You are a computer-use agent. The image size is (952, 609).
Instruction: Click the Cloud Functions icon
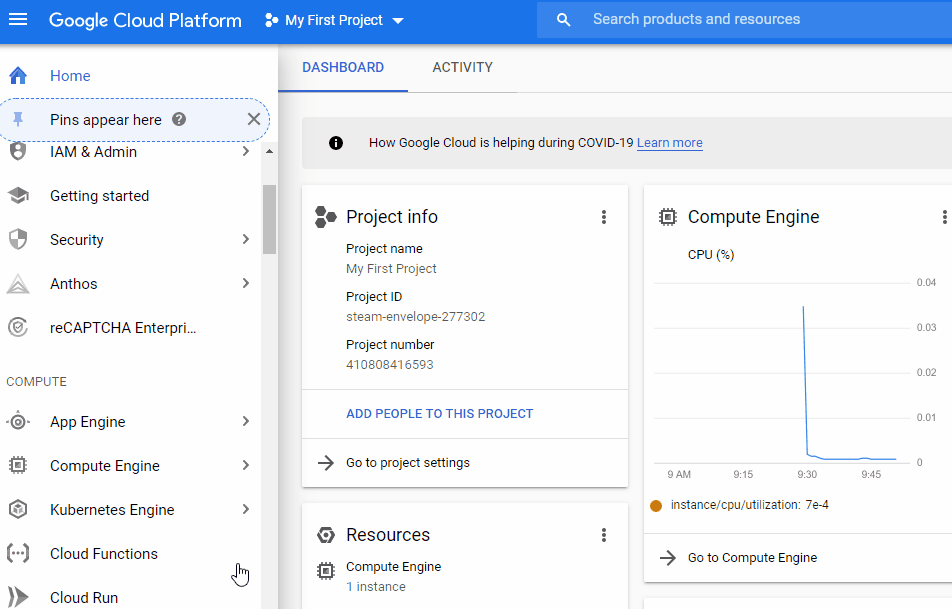pos(18,553)
